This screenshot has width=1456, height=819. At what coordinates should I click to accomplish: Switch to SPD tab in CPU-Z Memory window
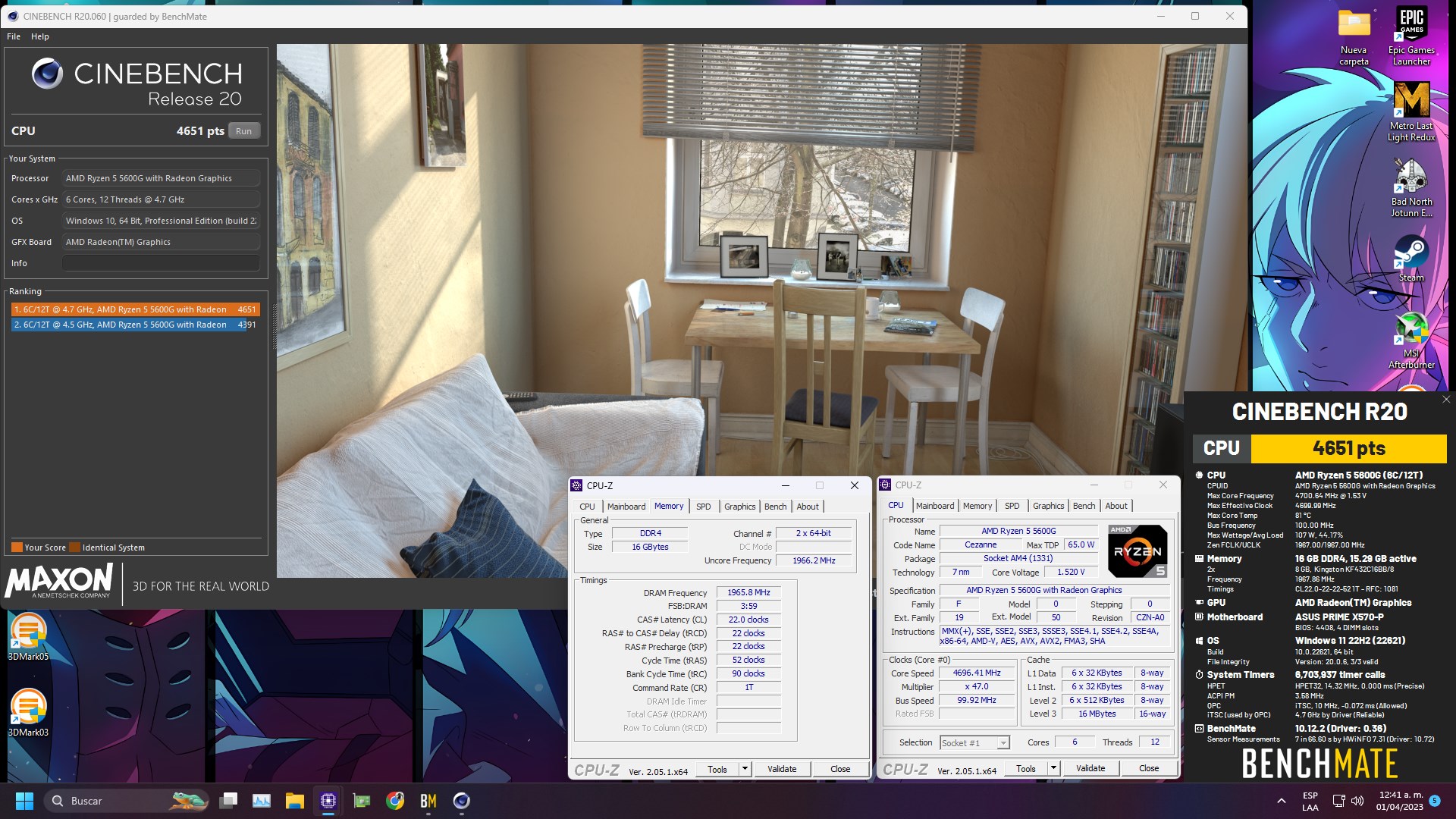point(704,507)
